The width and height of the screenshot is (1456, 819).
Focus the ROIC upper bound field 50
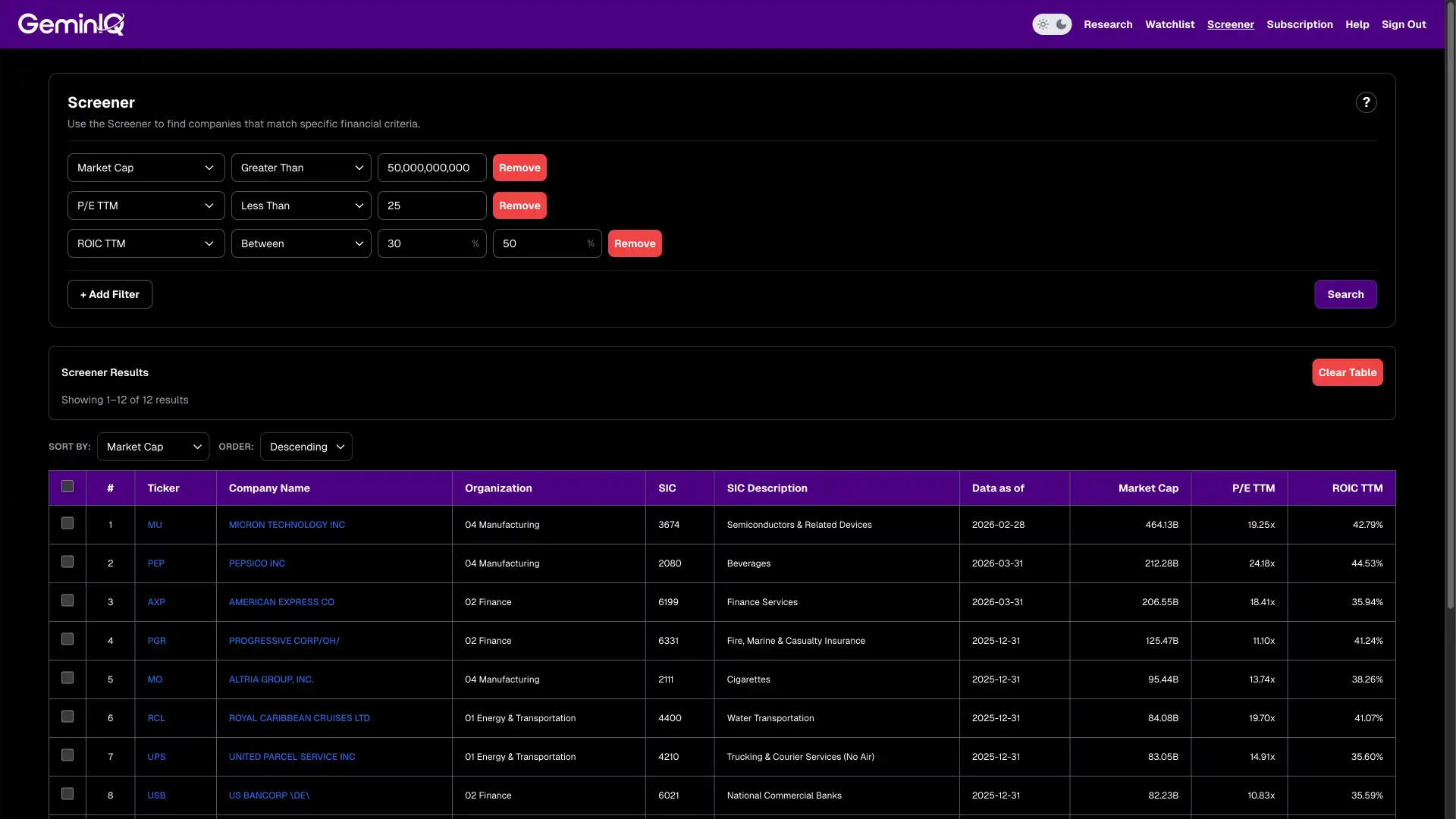[x=548, y=243]
